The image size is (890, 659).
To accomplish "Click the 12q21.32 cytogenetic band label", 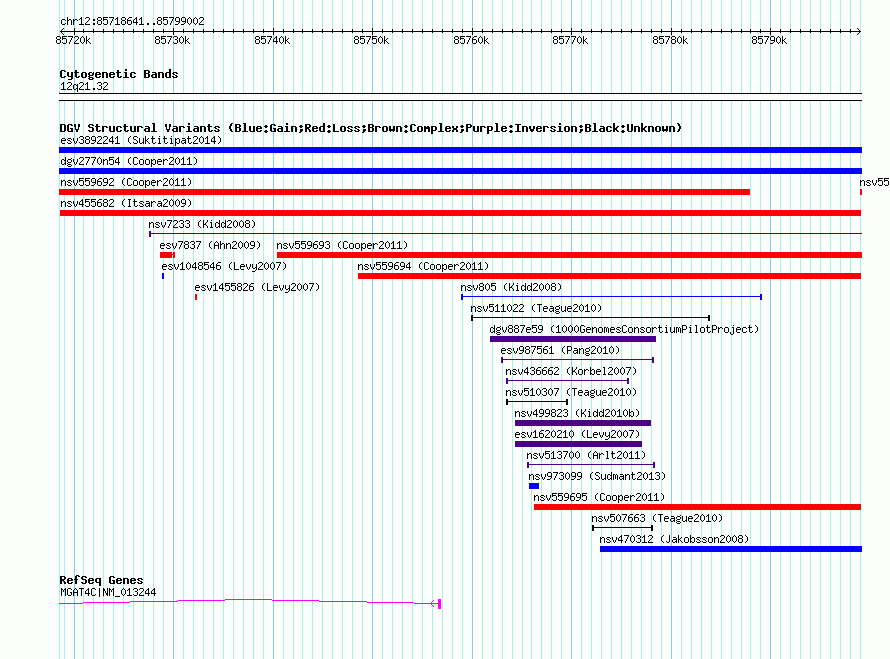I will [84, 86].
